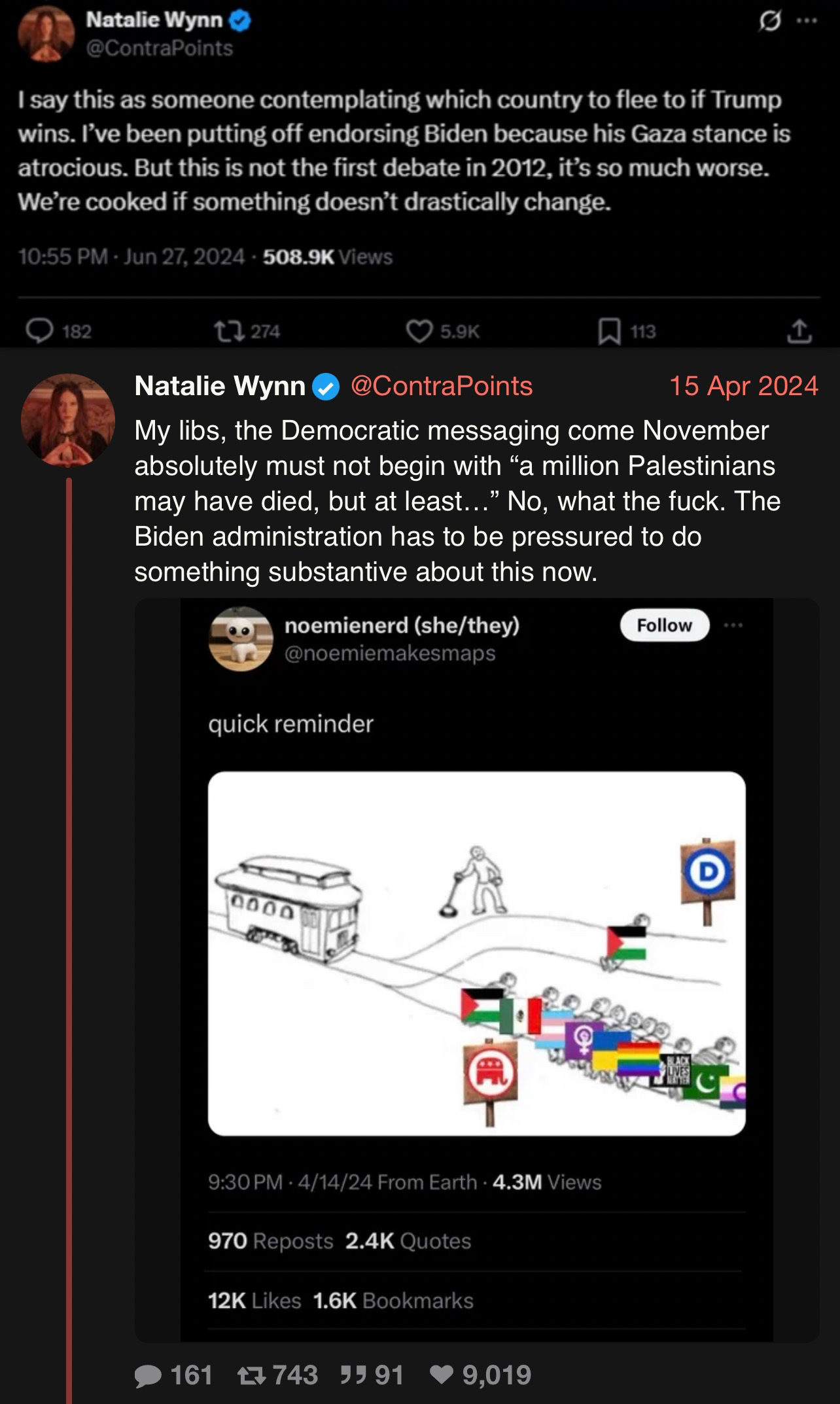Viewport: 840px width, 1404px height.
Task: Click the retweet icon showing 743
Action: click(x=251, y=1376)
